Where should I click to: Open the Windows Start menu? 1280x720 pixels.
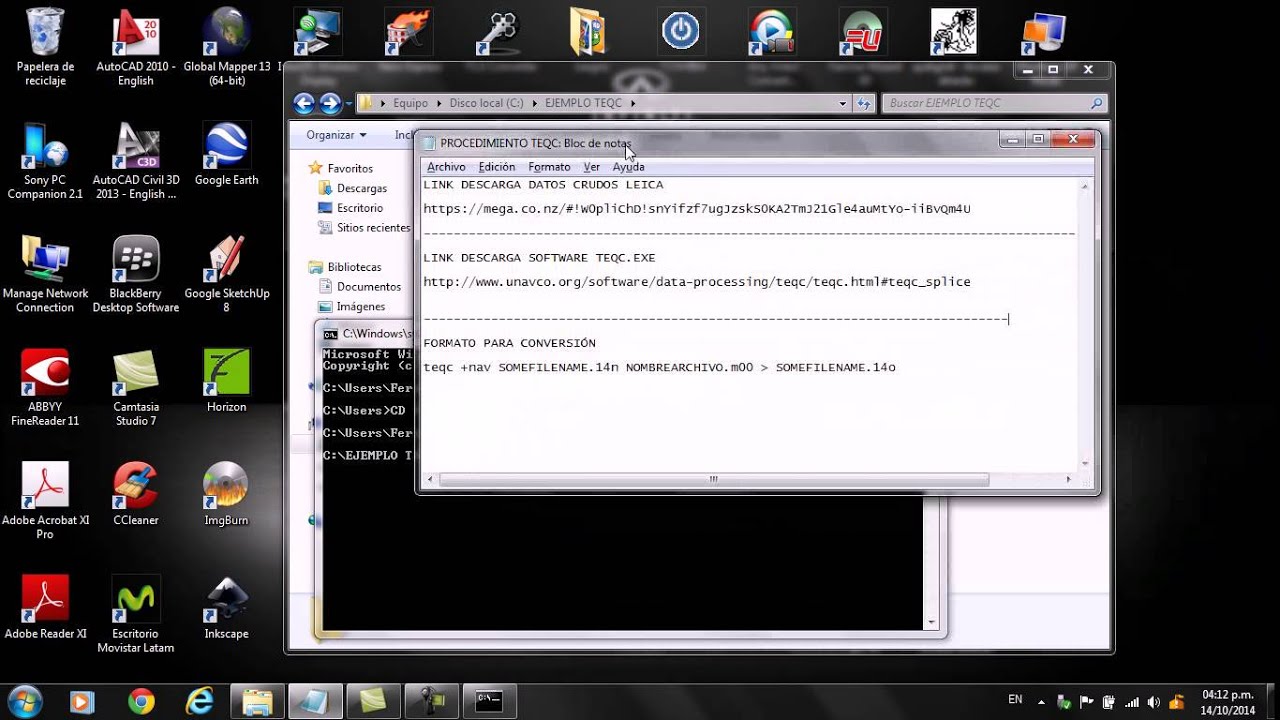tap(24, 701)
